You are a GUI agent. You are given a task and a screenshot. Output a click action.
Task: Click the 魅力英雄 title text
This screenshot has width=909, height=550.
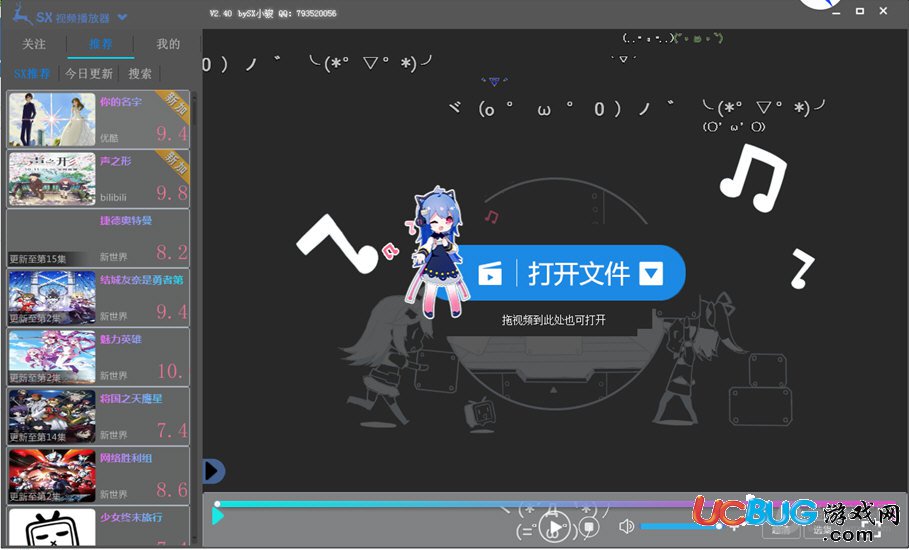pyautogui.click(x=121, y=339)
